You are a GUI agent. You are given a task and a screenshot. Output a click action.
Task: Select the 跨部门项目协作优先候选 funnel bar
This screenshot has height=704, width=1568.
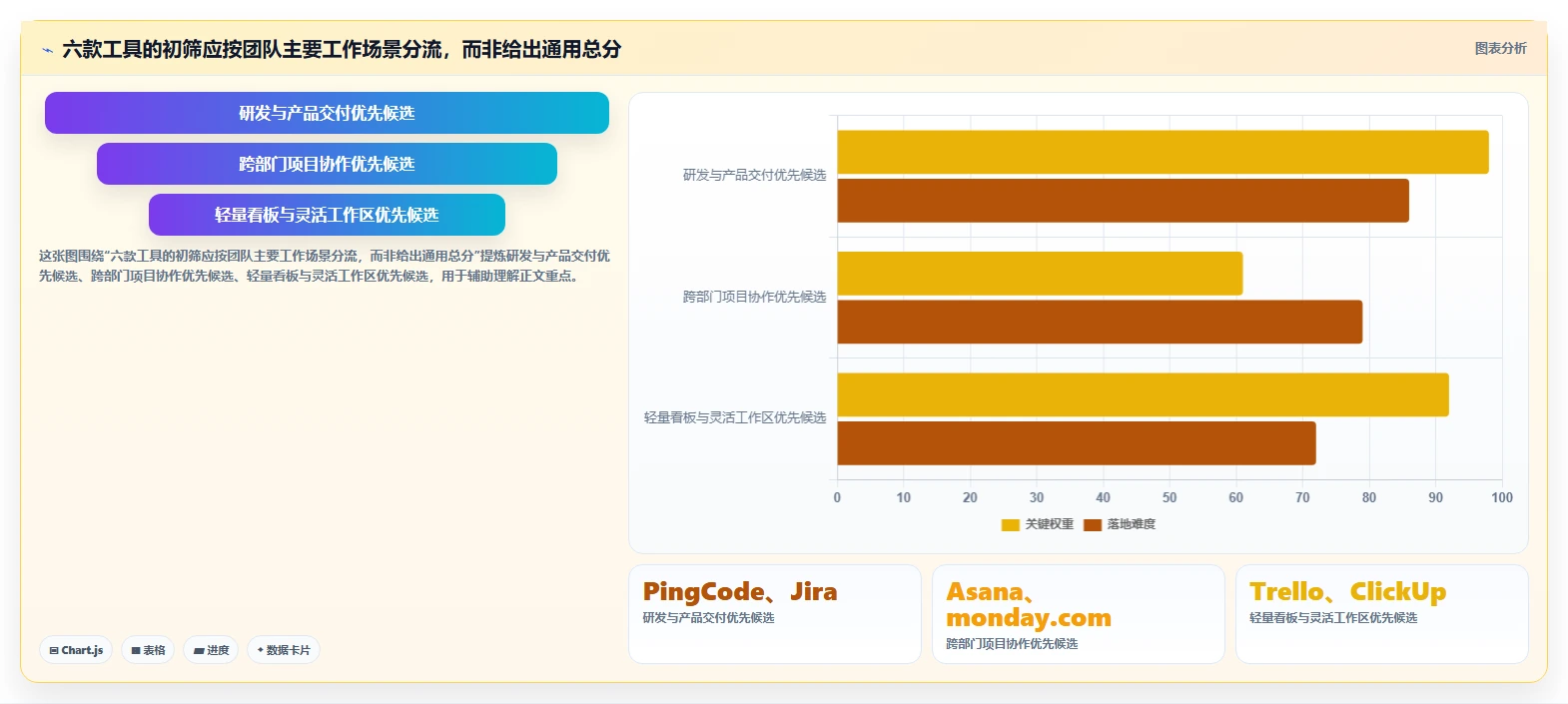tap(327, 164)
